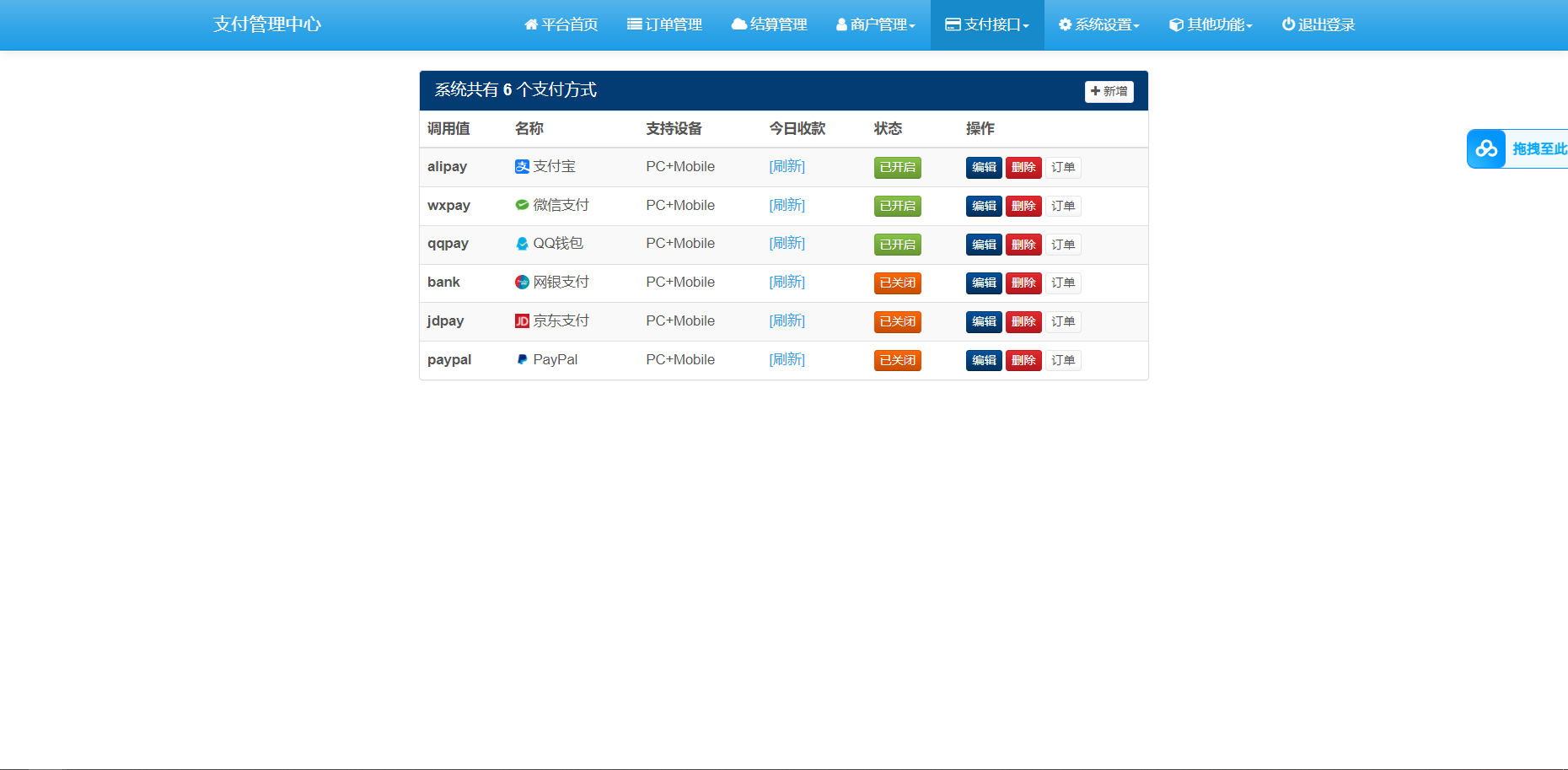1568x770 pixels.
Task: Refresh today's income for alipay
Action: [787, 167]
